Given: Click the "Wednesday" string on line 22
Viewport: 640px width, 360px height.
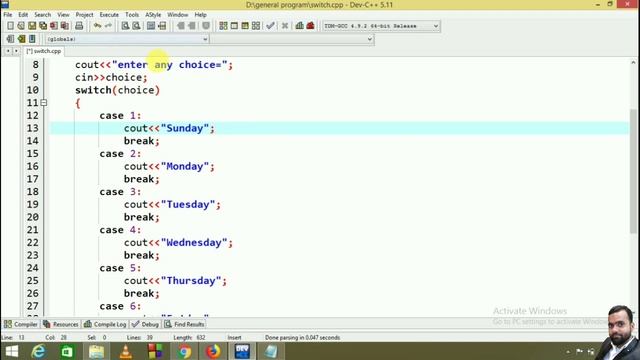Looking at the screenshot, I should tap(194, 242).
